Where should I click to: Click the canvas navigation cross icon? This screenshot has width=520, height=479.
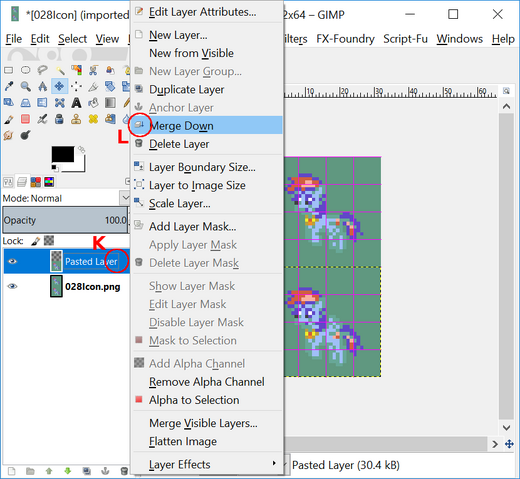tap(509, 444)
